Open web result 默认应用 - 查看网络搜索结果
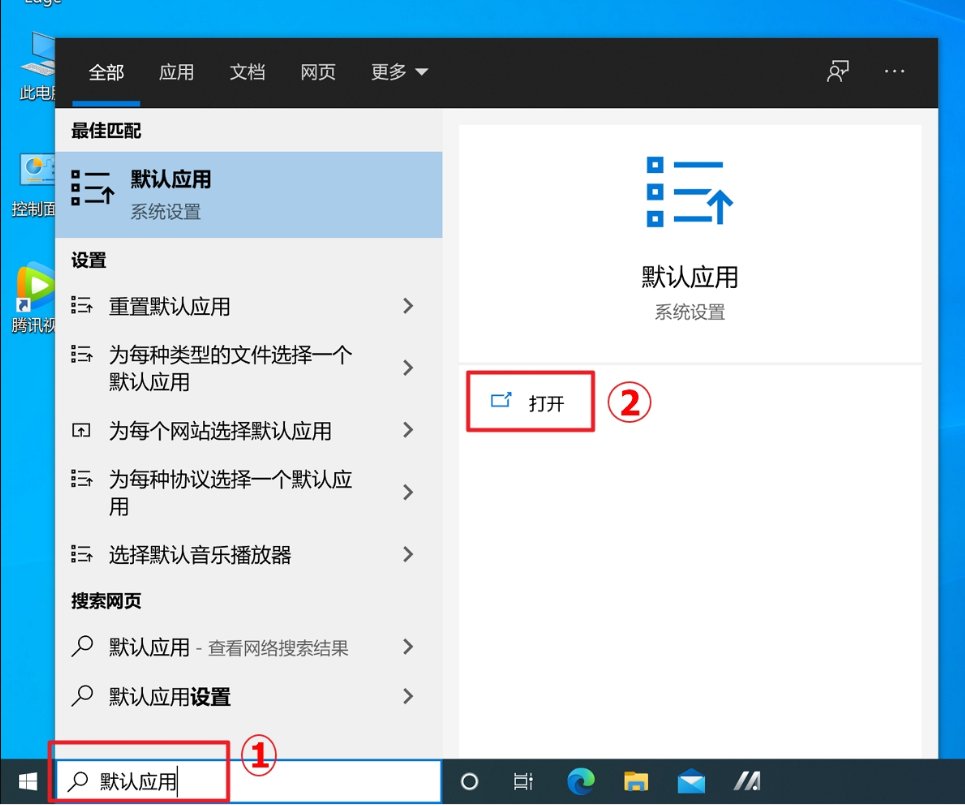 pos(249,647)
